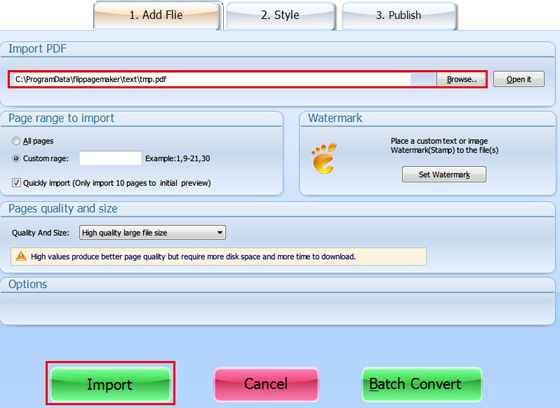Image resolution: width=560 pixels, height=408 pixels.
Task: Open the Quality And Size dropdown
Action: pyautogui.click(x=152, y=233)
